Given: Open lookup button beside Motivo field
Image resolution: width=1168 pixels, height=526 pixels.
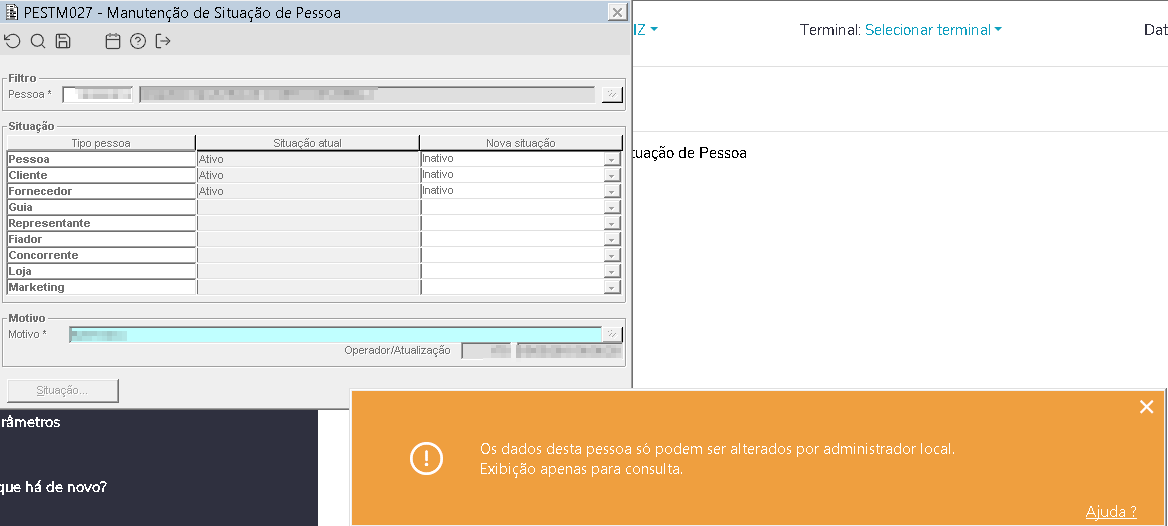Looking at the screenshot, I should pyautogui.click(x=612, y=334).
